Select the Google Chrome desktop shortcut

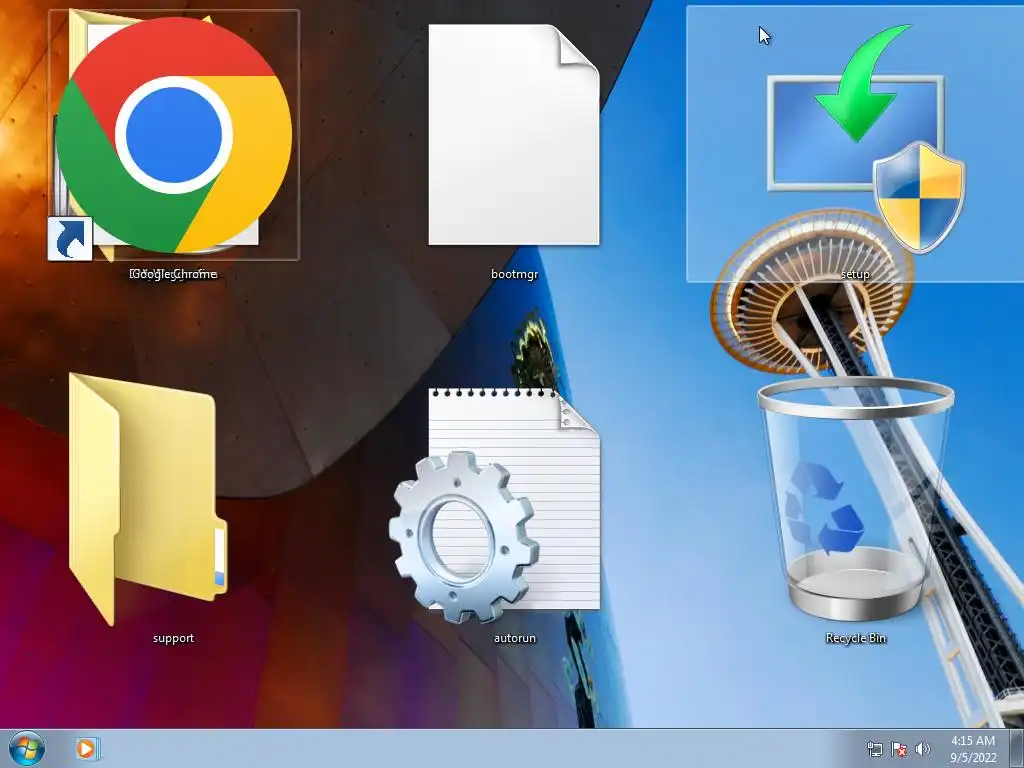(174, 135)
